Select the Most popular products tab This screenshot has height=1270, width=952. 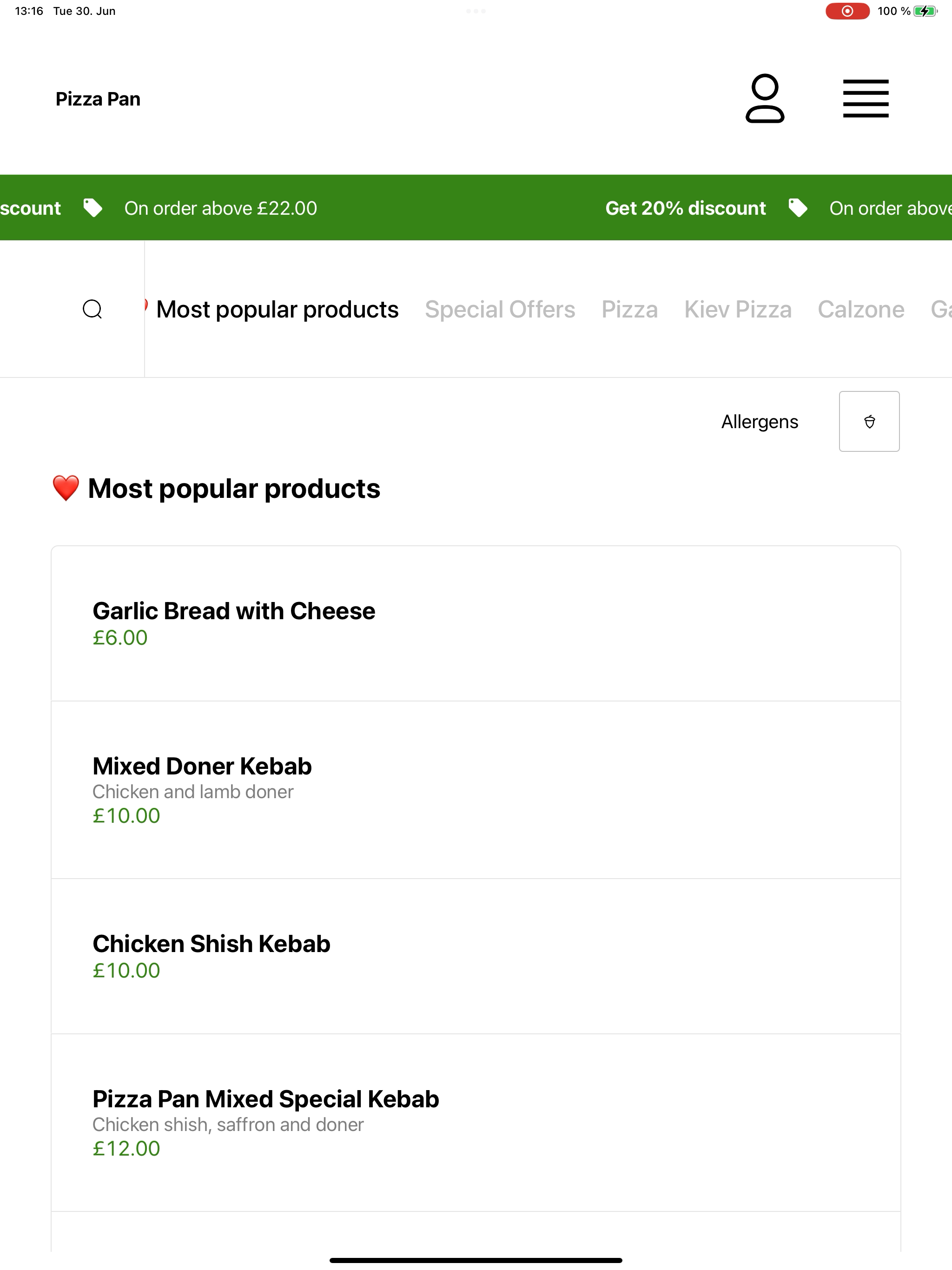[x=277, y=310]
